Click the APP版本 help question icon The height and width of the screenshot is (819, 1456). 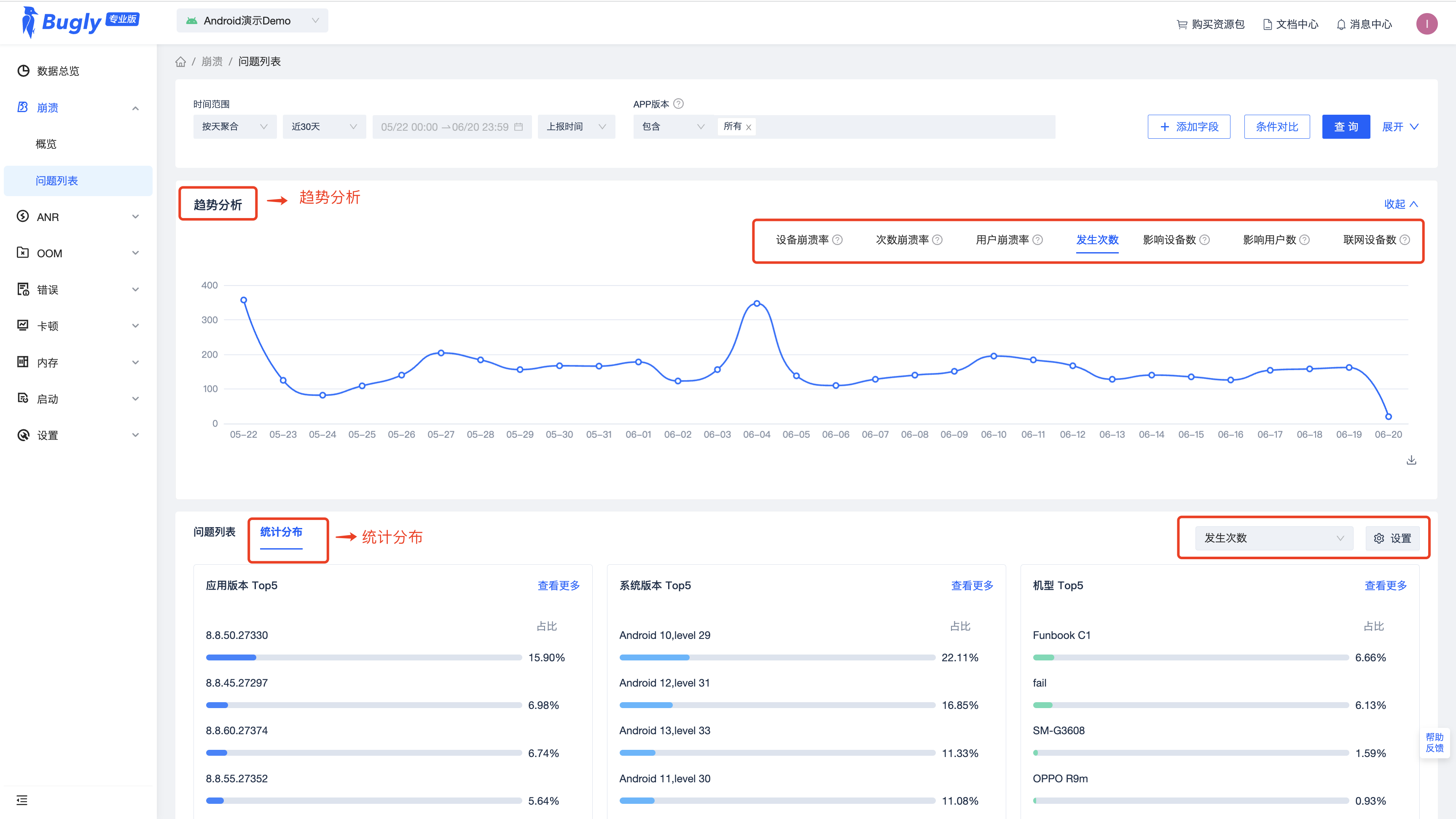tap(679, 103)
